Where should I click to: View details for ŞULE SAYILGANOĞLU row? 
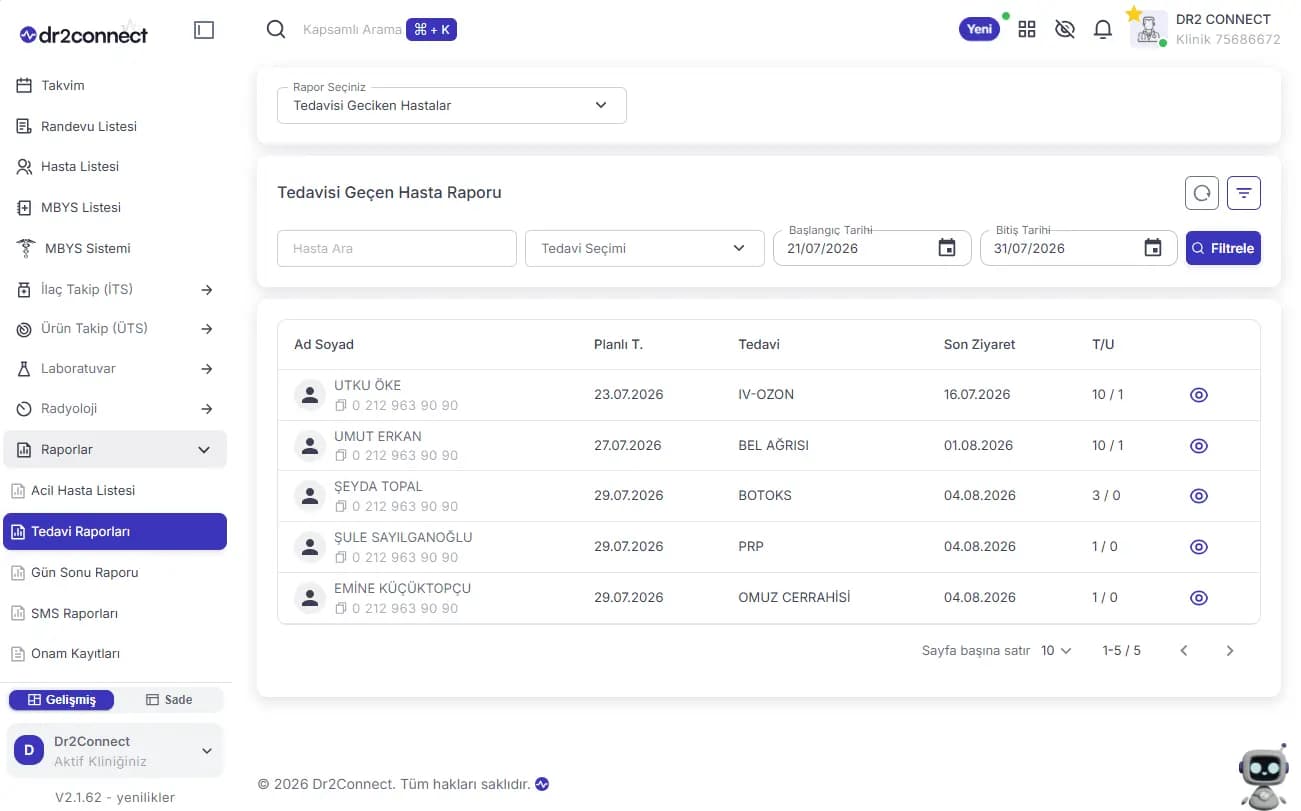(1199, 547)
